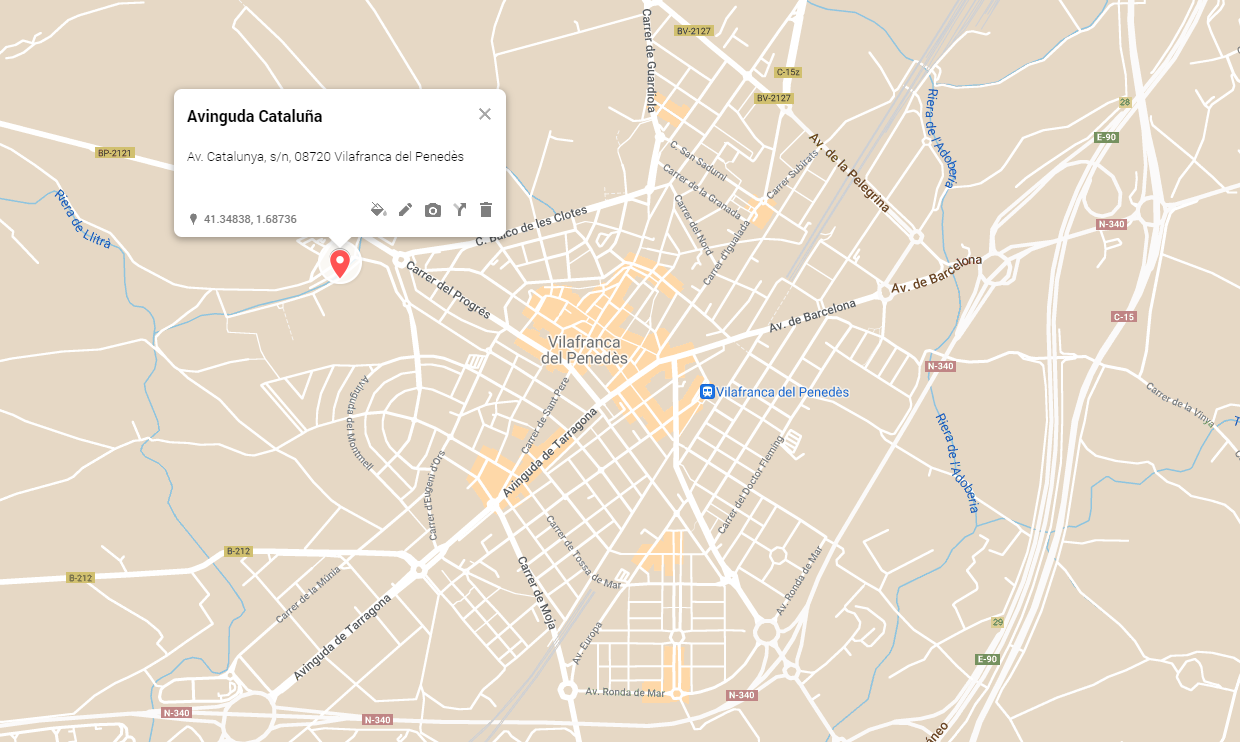The width and height of the screenshot is (1240, 742).
Task: Click the red map pin marker
Action: 340,264
